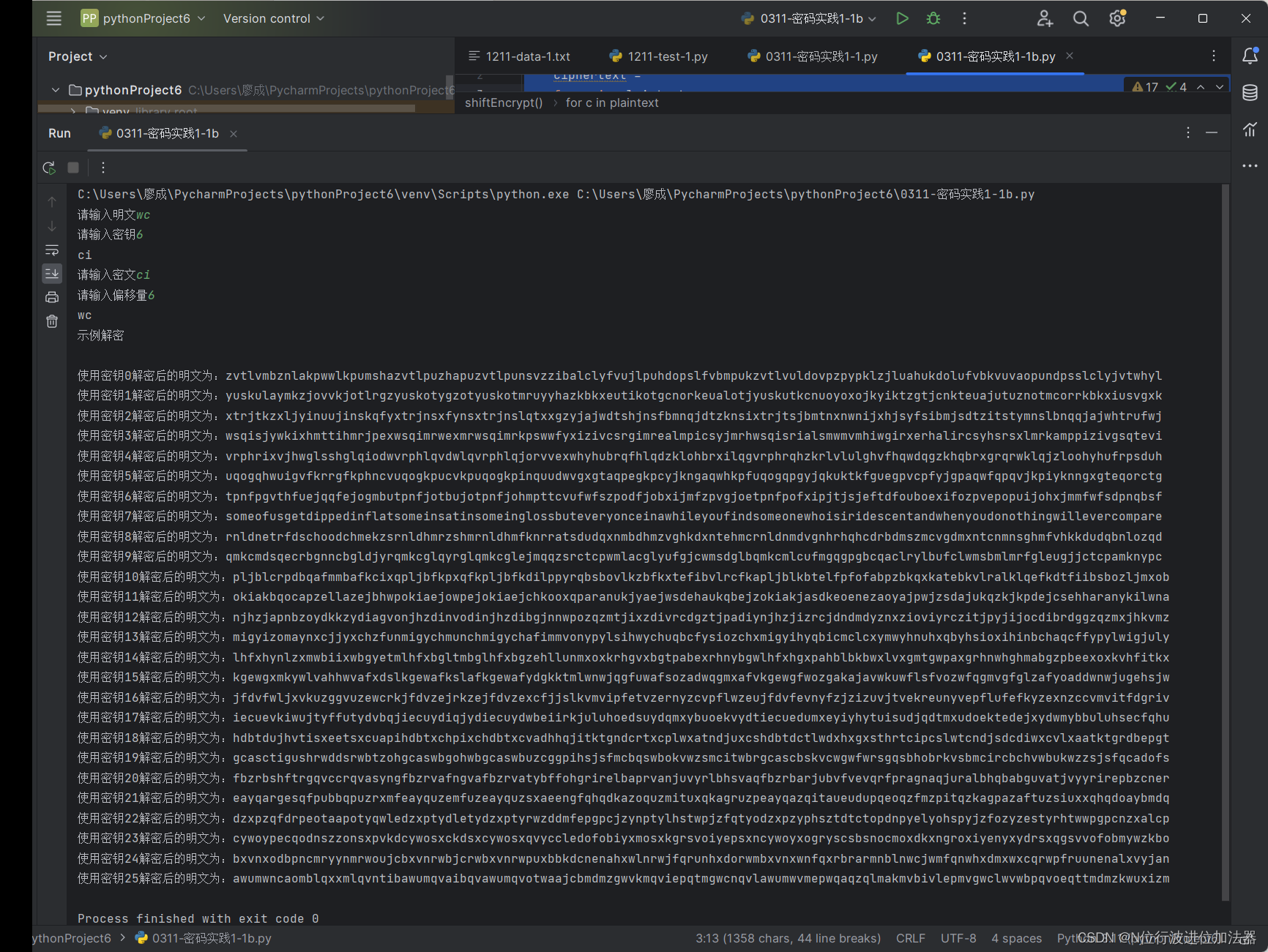Start debugging with the bug icon

click(x=933, y=18)
